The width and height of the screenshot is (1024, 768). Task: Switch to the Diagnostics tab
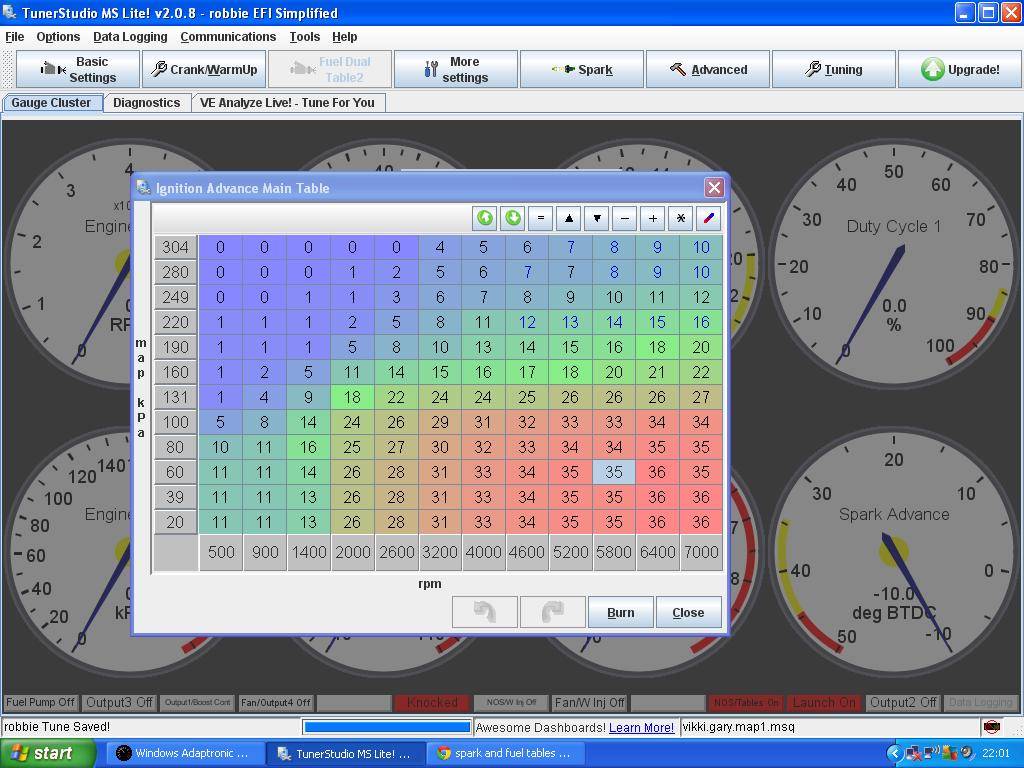[146, 103]
